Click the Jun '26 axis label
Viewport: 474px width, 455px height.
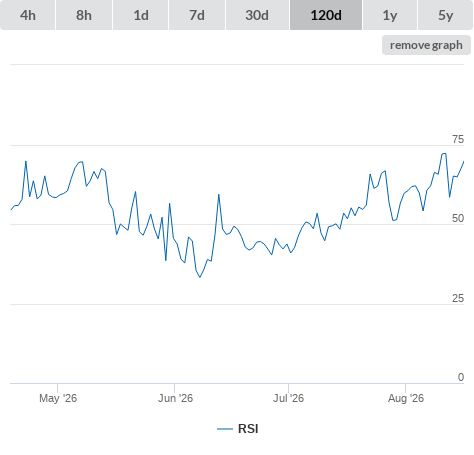point(175,398)
